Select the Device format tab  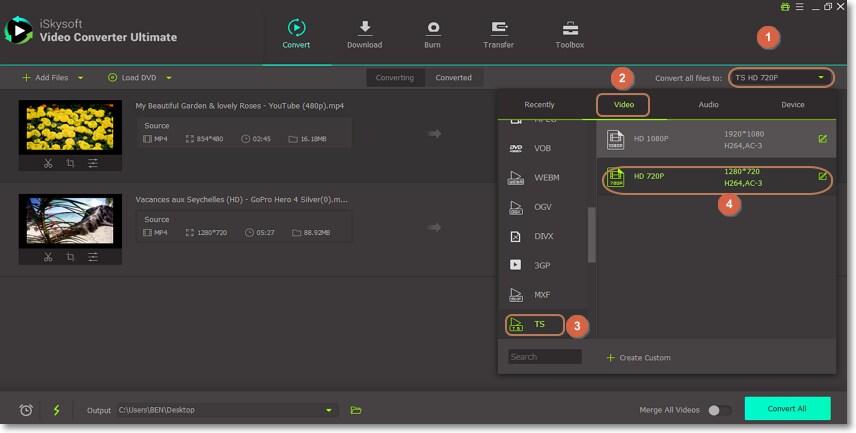coord(793,105)
